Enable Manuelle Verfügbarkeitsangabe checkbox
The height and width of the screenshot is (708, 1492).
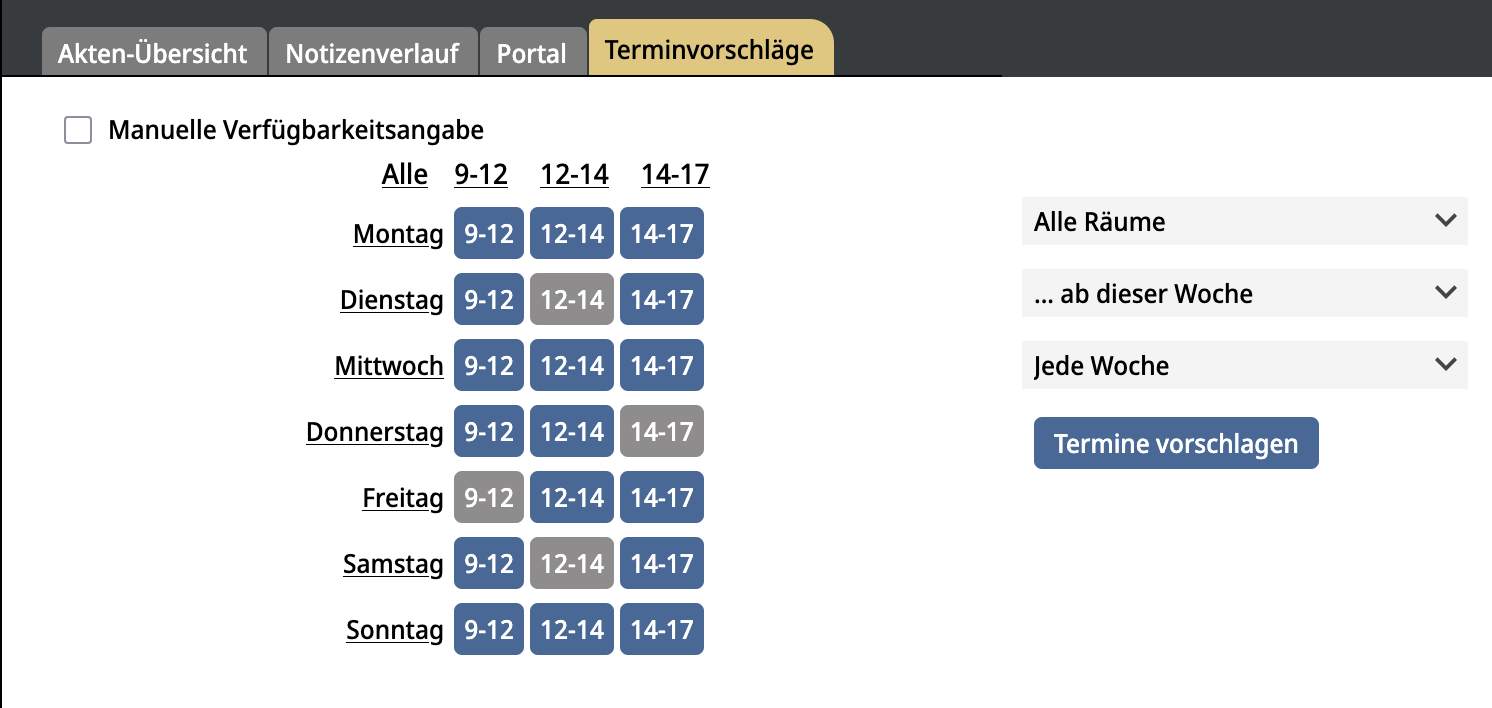pyautogui.click(x=78, y=130)
